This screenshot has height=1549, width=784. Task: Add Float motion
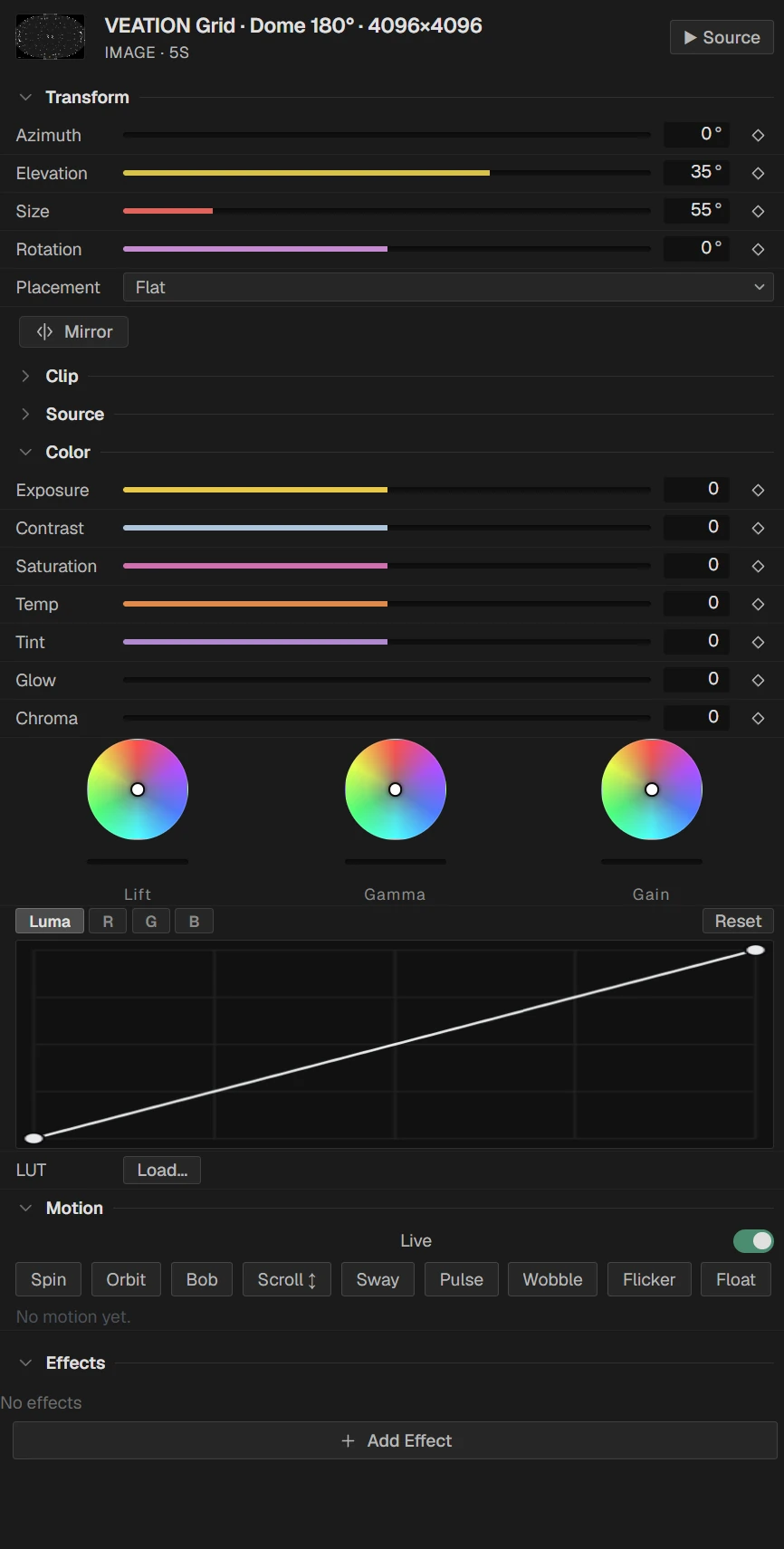click(735, 1279)
